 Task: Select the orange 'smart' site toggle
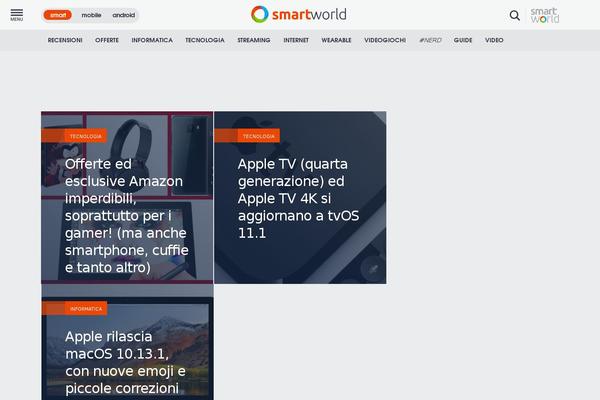58,15
